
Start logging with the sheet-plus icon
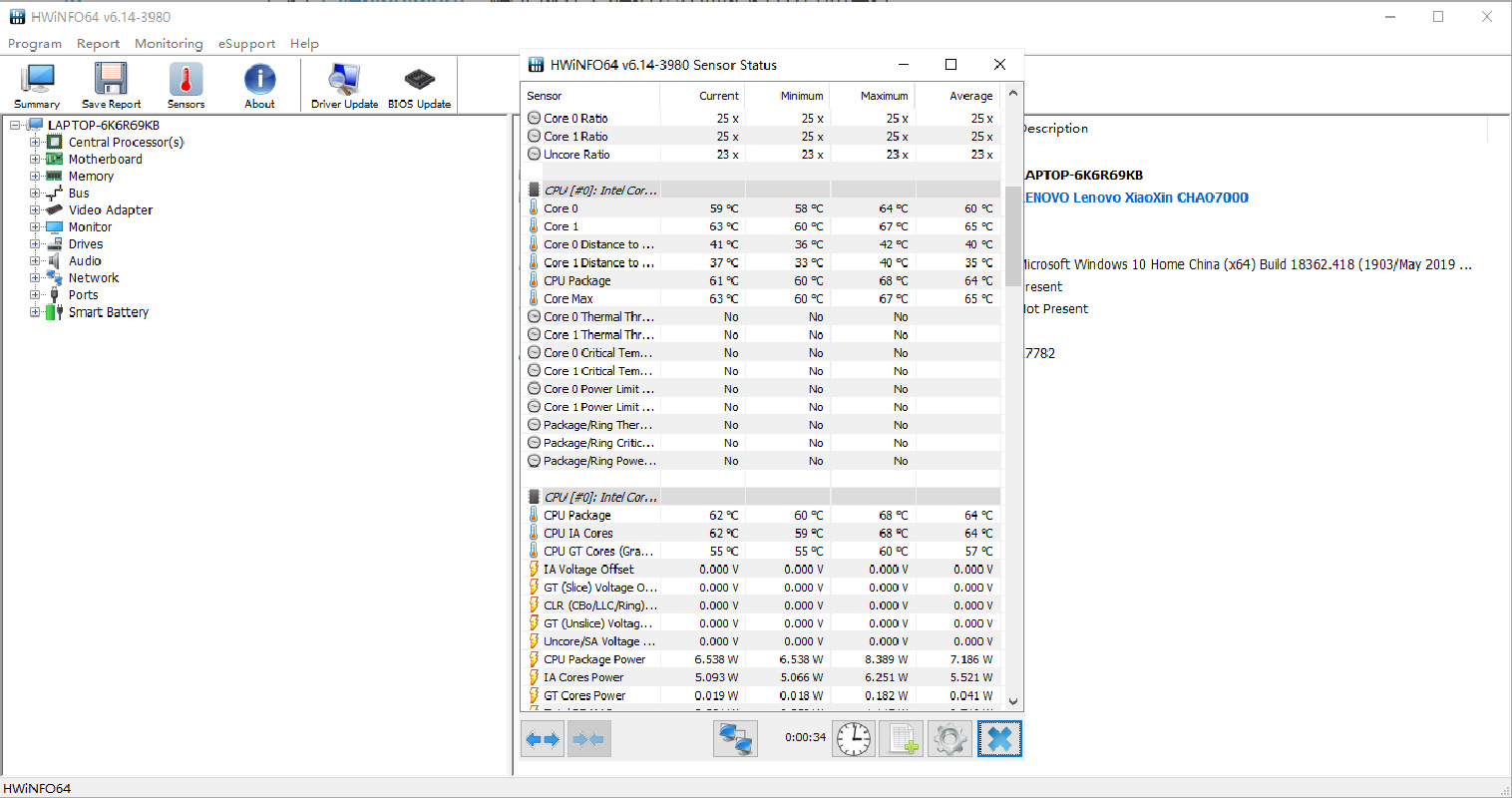point(902,739)
